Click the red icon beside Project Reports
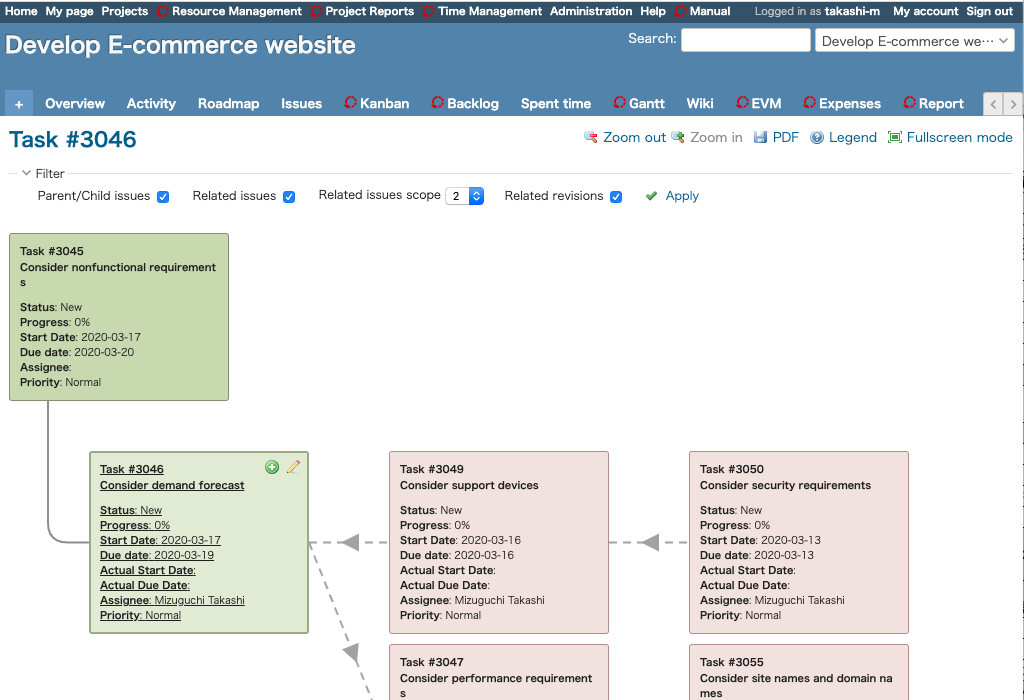1024x700 pixels. click(317, 12)
